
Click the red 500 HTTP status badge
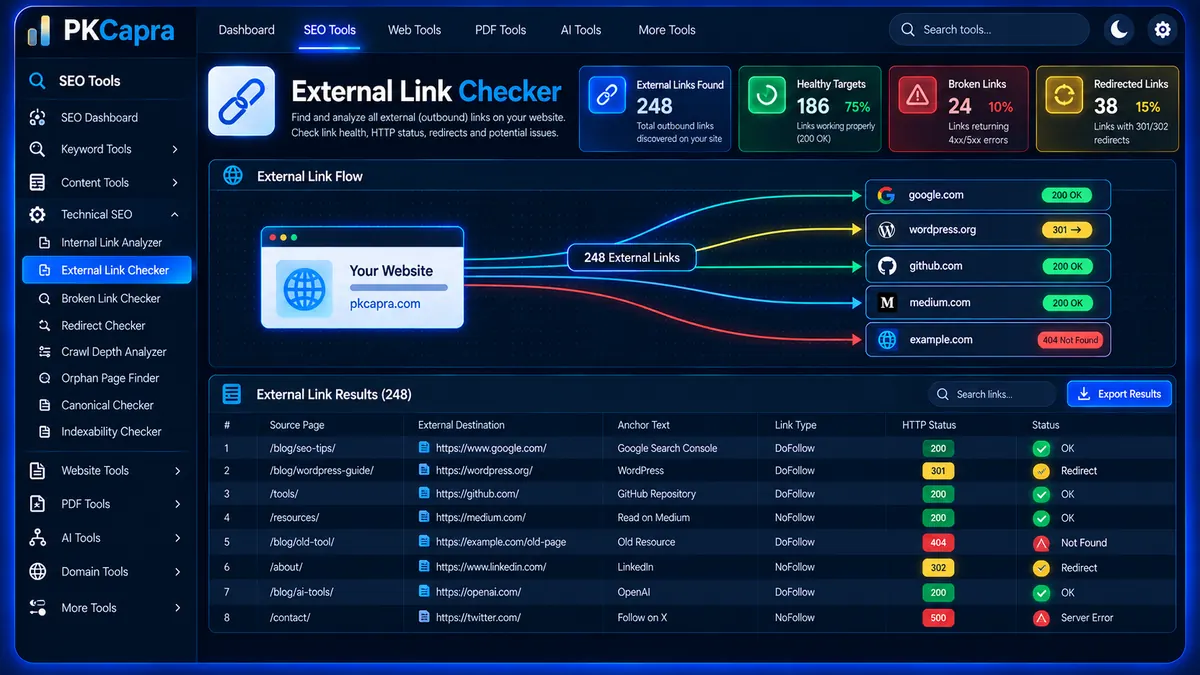click(938, 617)
